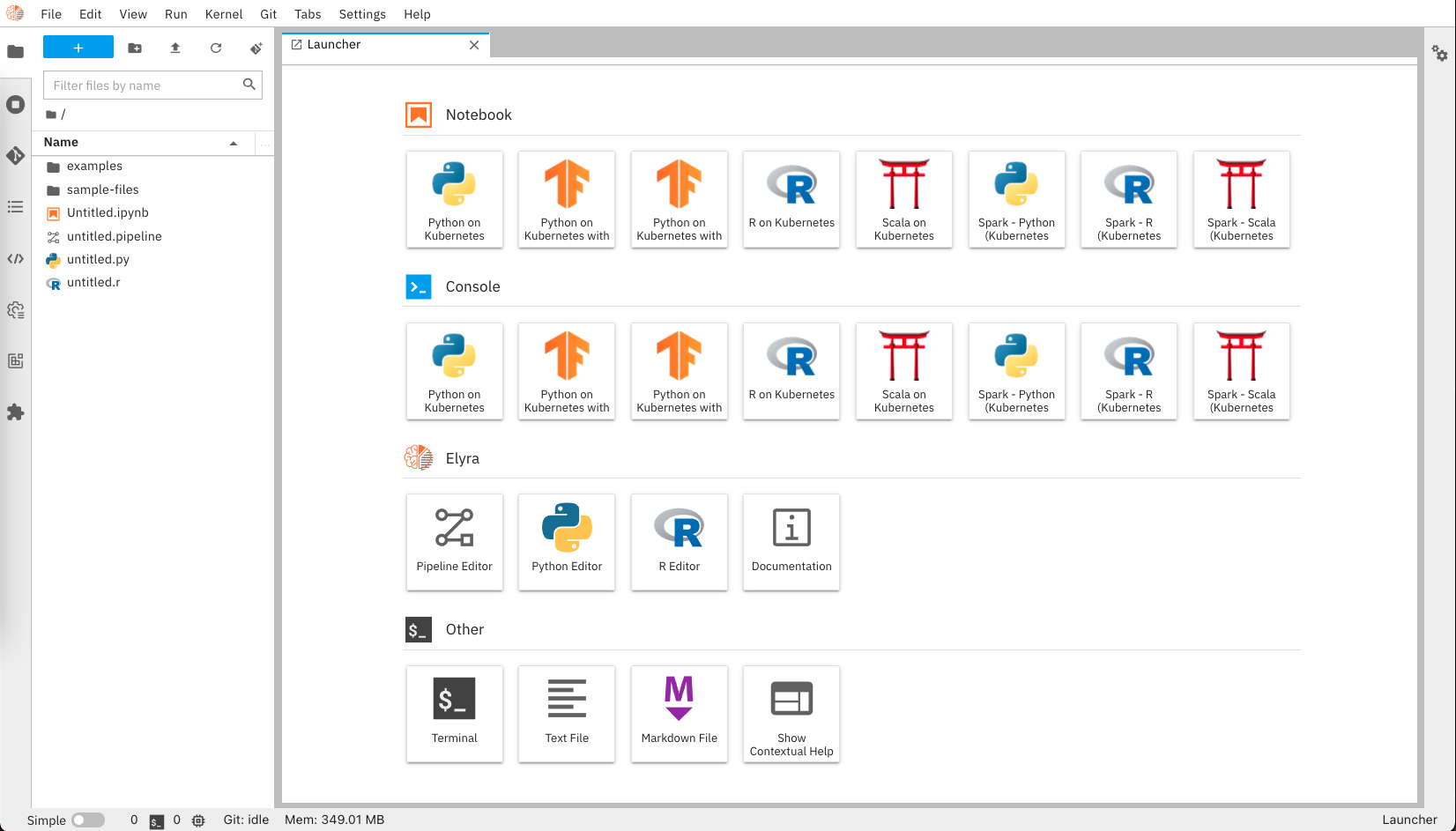Image resolution: width=1456 pixels, height=831 pixels.
Task: Open the R Editor
Action: [680, 542]
